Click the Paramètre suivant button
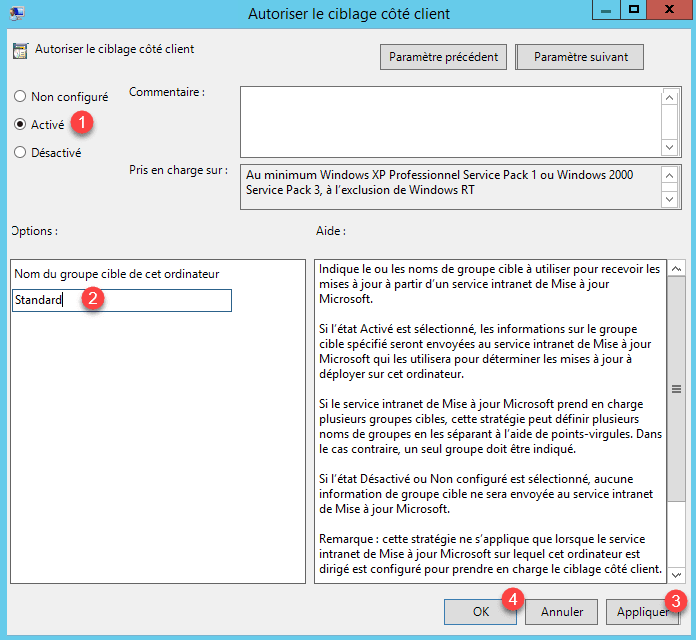696x640 pixels. coord(579,57)
